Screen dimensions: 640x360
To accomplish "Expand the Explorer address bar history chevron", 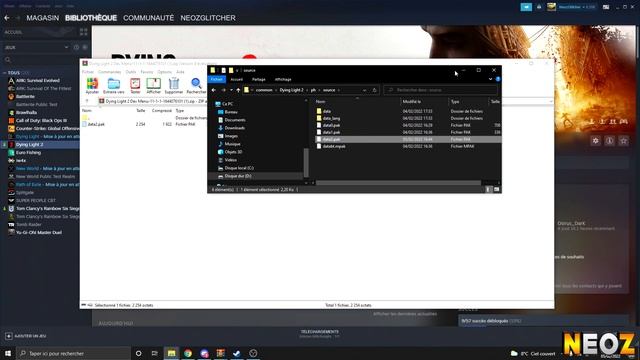I will point(364,90).
